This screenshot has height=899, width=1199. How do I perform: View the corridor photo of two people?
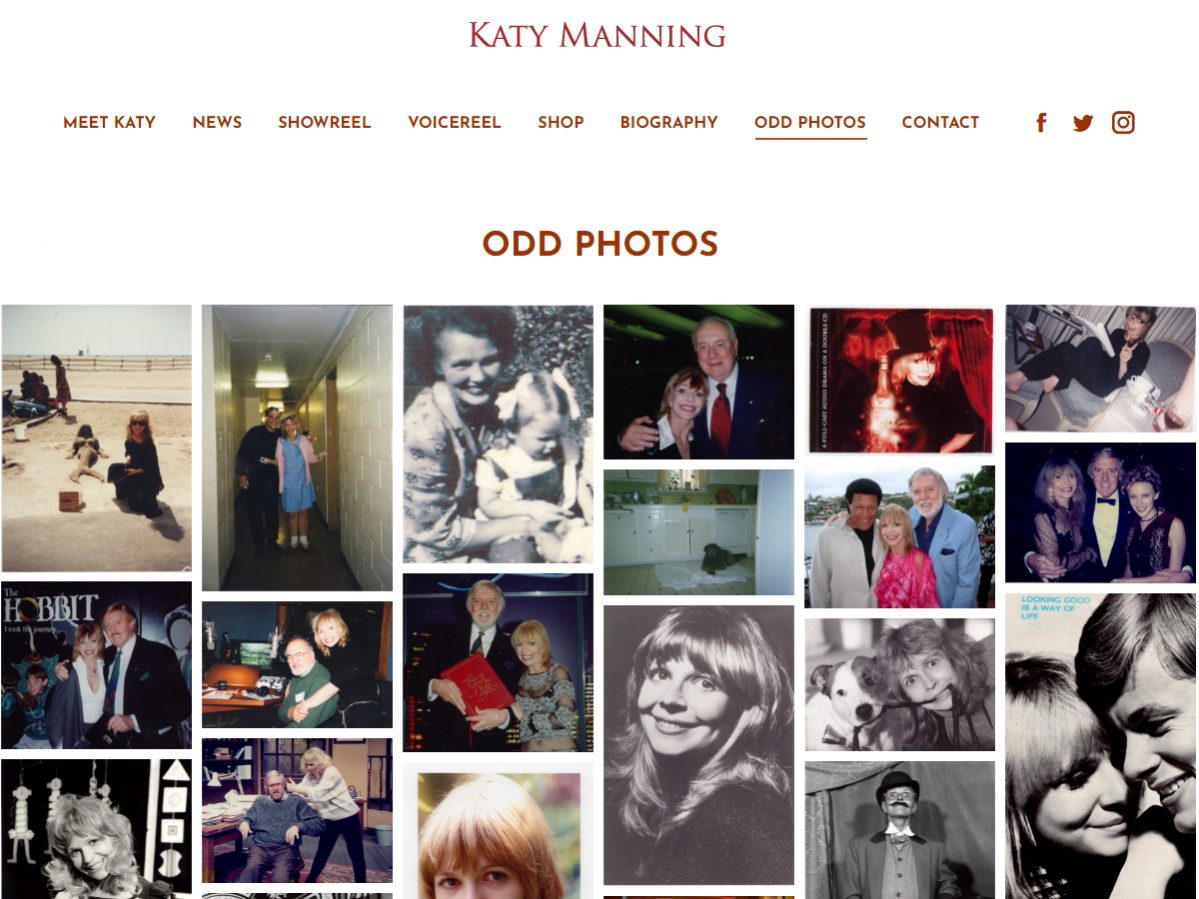(x=297, y=448)
